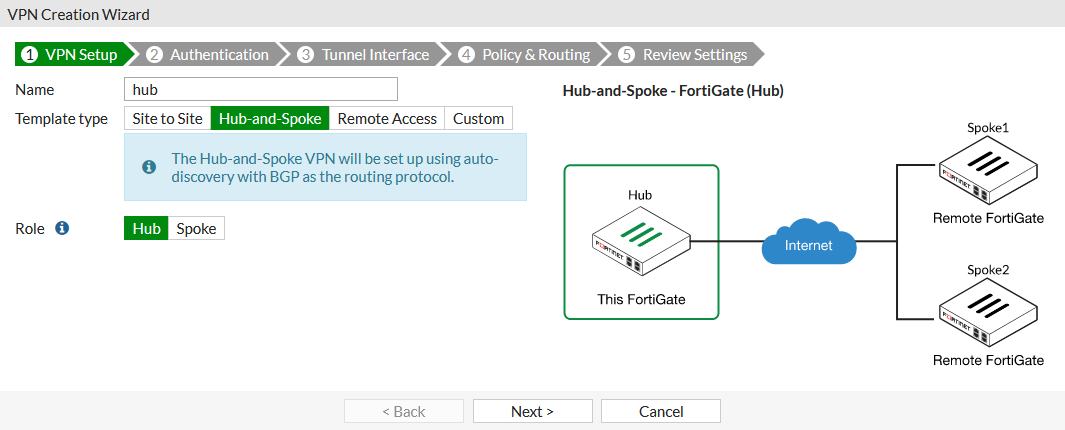Select the Hub role option

coord(146,228)
